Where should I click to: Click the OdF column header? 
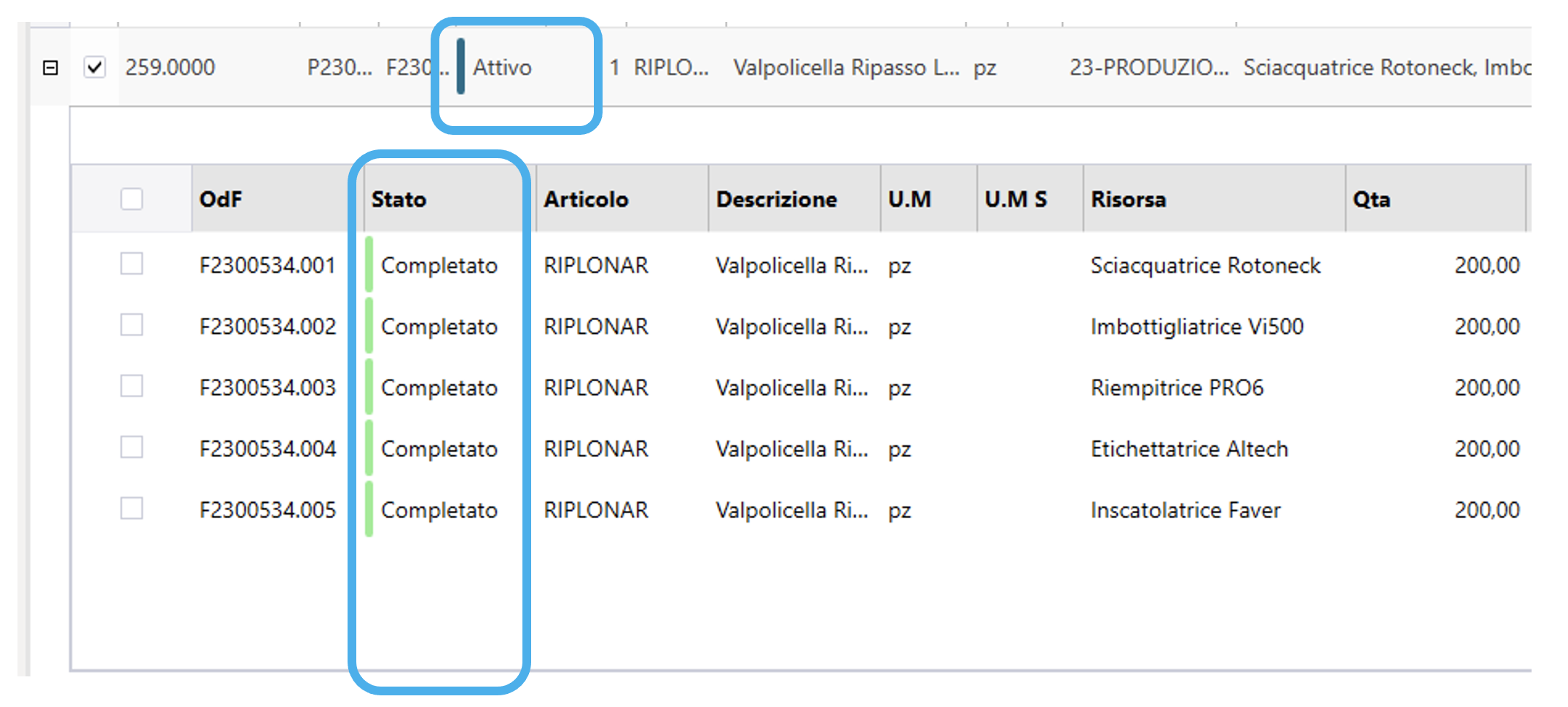220,198
